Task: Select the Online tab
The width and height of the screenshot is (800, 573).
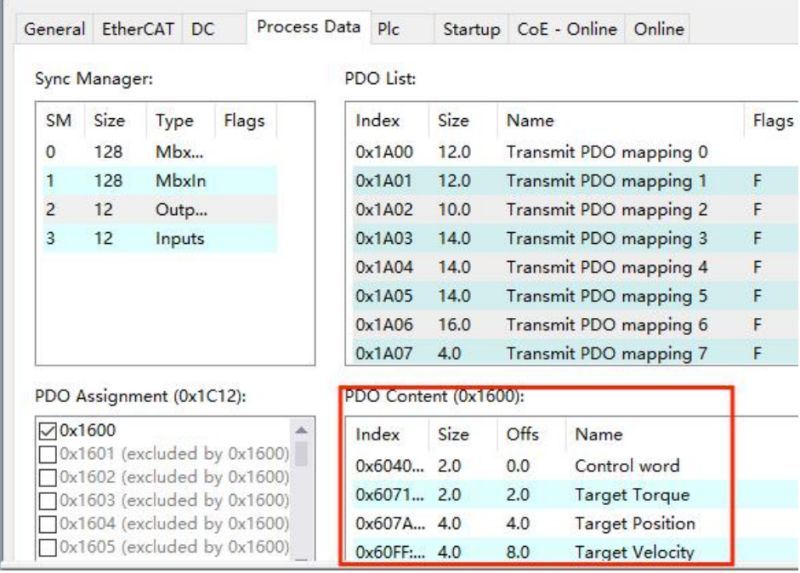Action: tap(659, 29)
